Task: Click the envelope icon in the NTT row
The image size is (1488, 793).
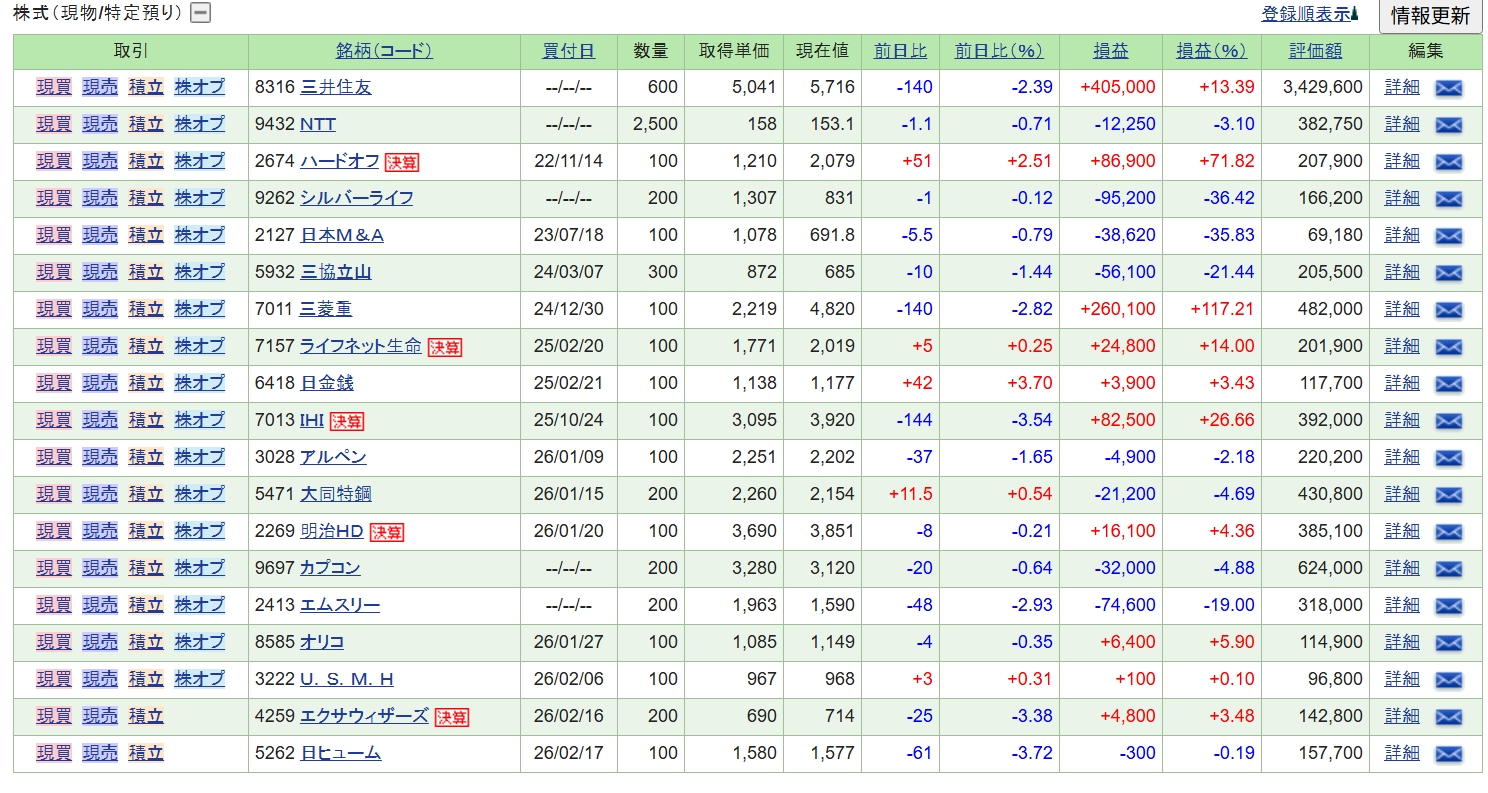Action: pos(1448,125)
